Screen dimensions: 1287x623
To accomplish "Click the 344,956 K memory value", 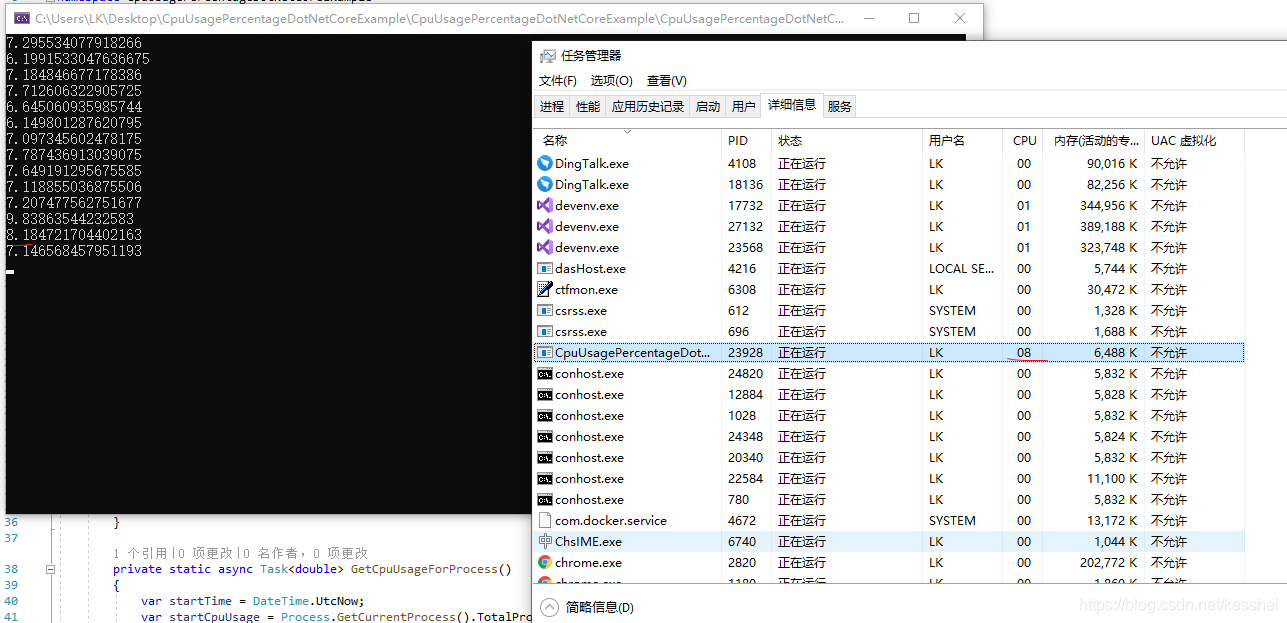I will tap(1108, 205).
